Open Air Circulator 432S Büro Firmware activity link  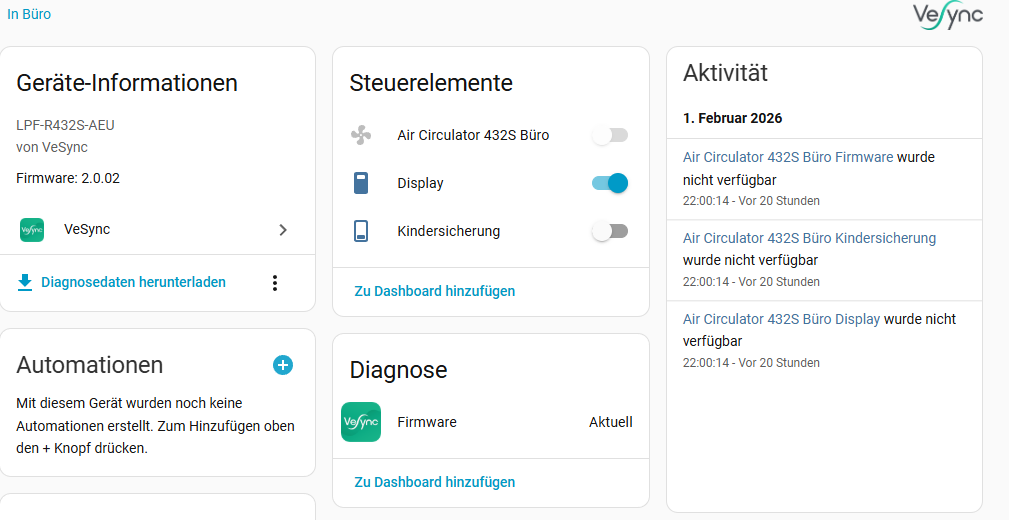tap(788, 157)
